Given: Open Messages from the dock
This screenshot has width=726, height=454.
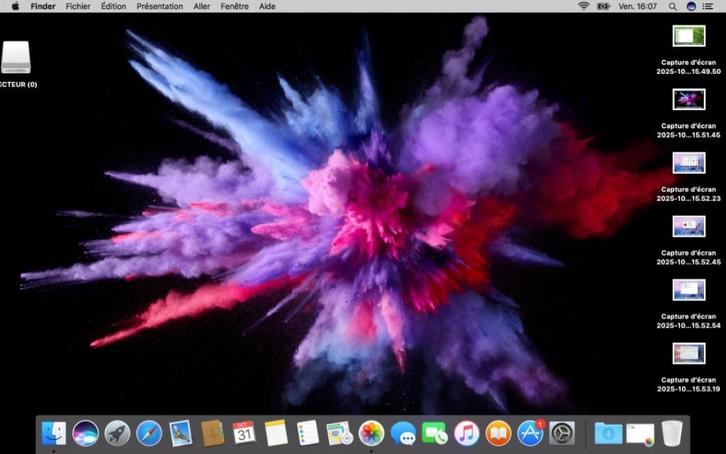Looking at the screenshot, I should [403, 433].
